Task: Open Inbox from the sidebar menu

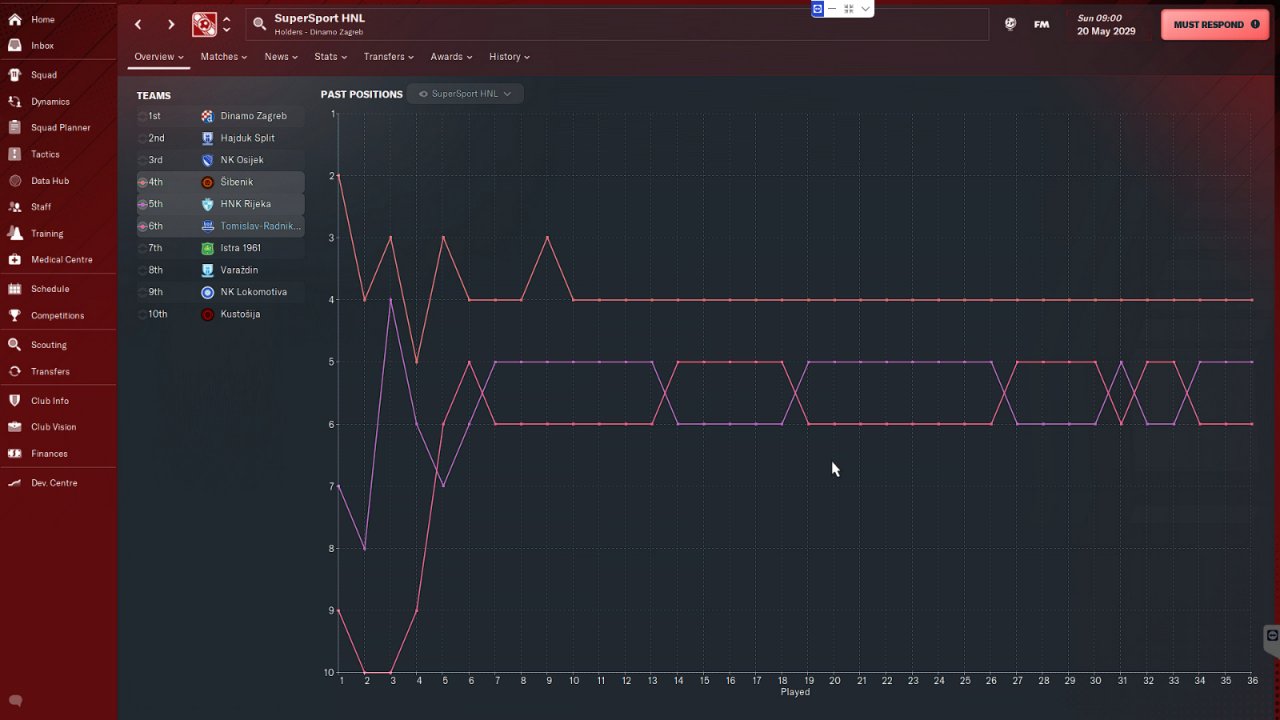Action: (x=42, y=45)
